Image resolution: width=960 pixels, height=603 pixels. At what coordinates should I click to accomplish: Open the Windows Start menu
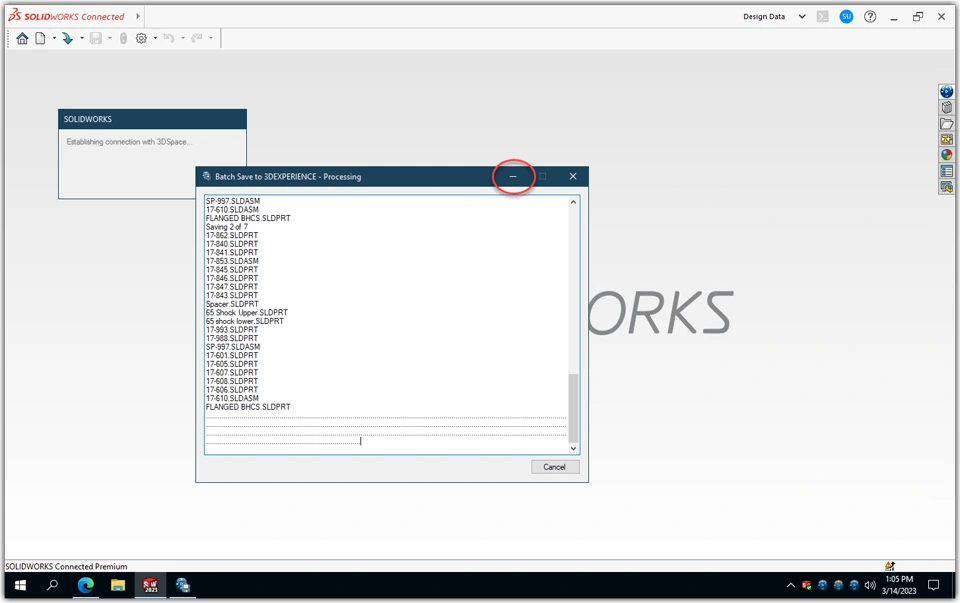(20, 586)
